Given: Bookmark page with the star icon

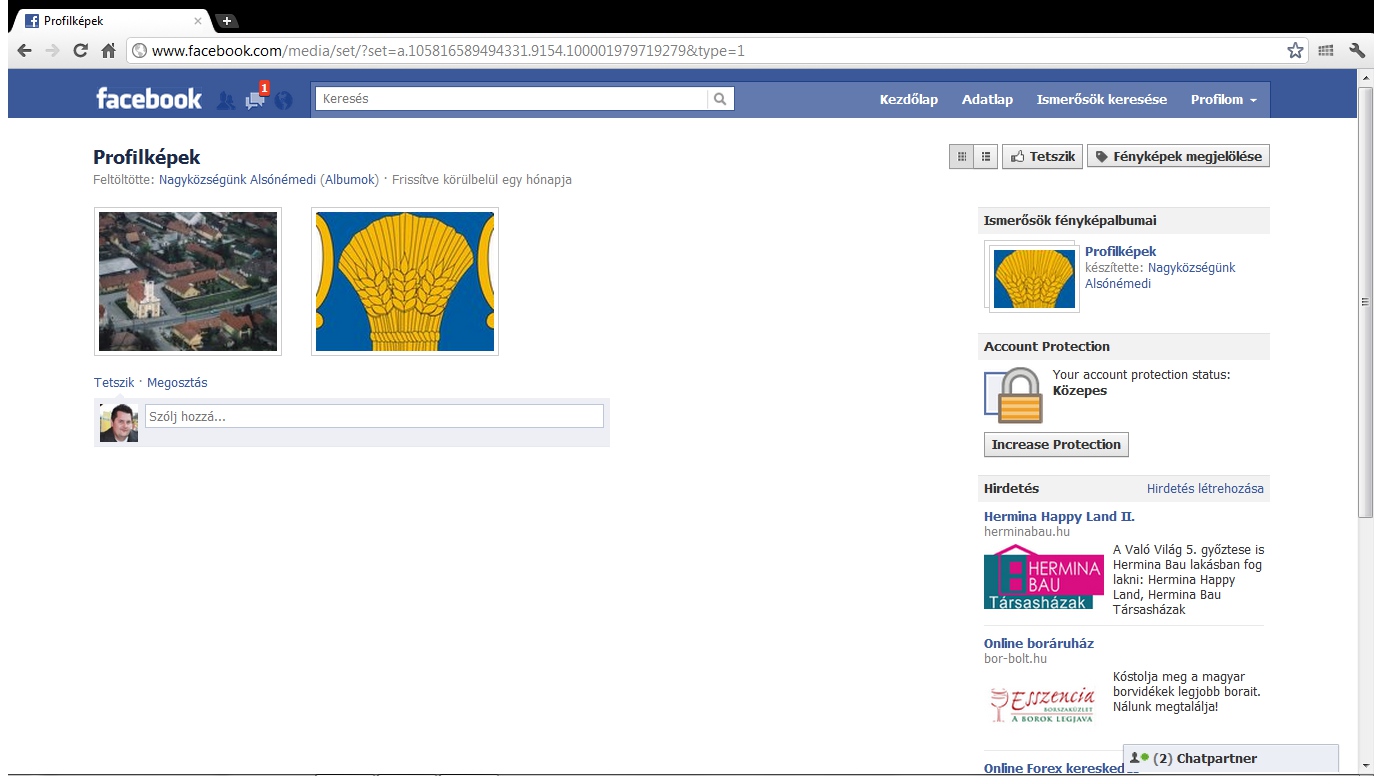Looking at the screenshot, I should click(x=1295, y=51).
